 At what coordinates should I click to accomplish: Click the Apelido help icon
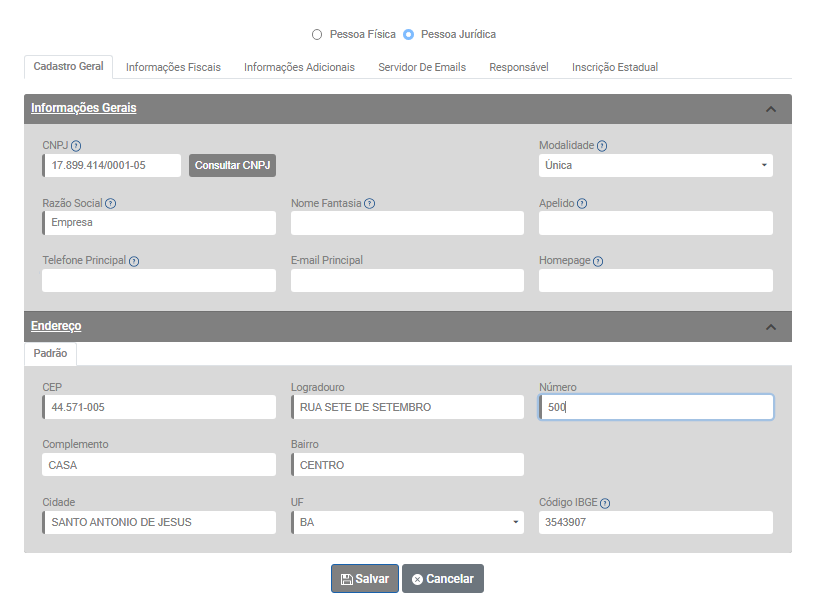pos(582,204)
